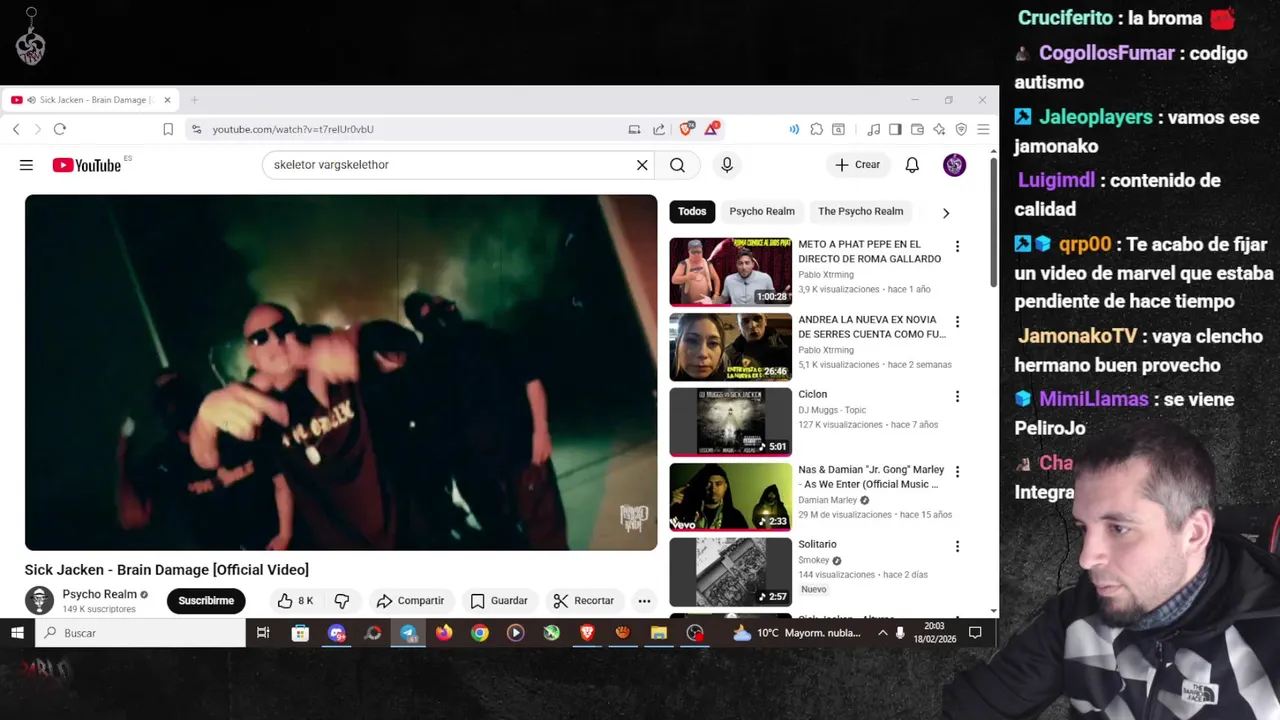Open the weather widget on taskbar
1280x720 pixels.
796,633
